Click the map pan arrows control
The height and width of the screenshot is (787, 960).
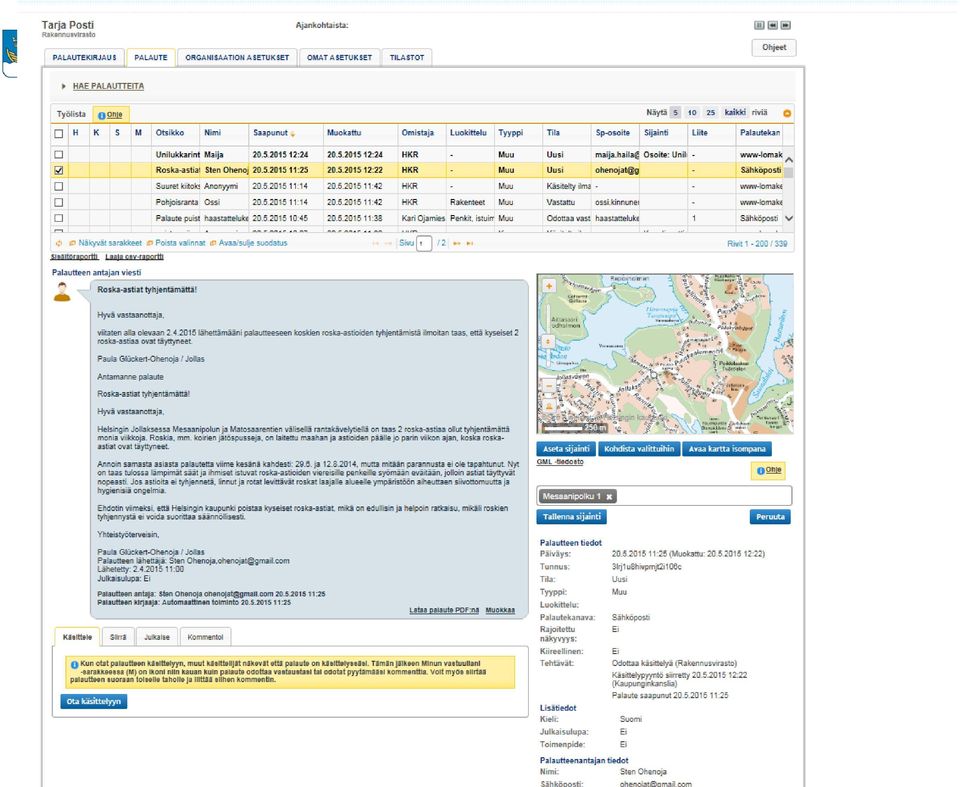tap(549, 341)
